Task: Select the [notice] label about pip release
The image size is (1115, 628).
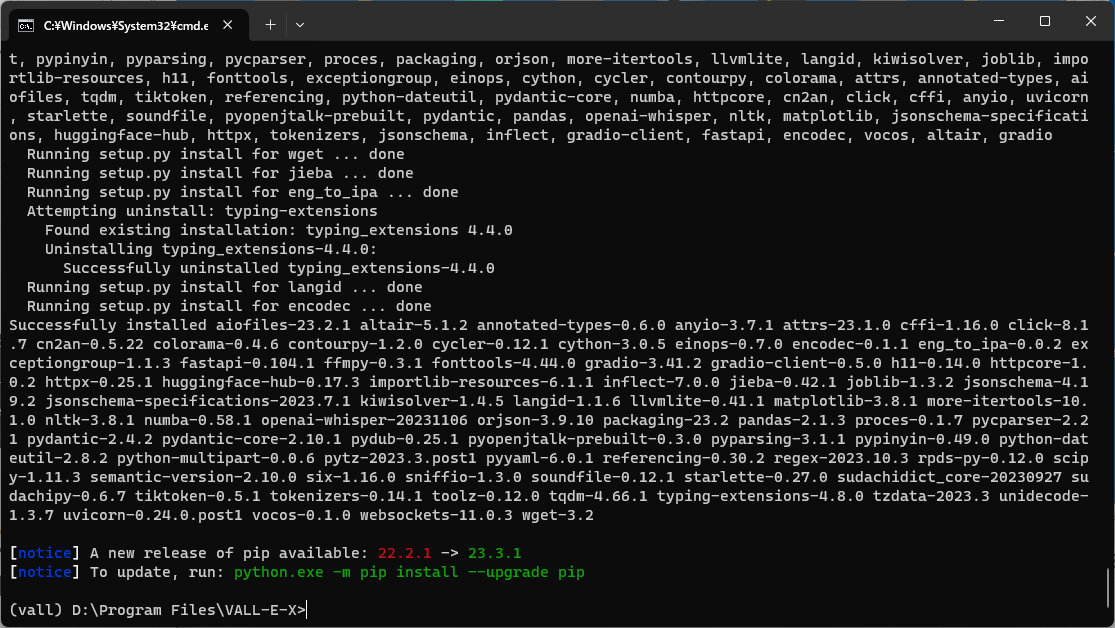Action: pyautogui.click(x=44, y=552)
